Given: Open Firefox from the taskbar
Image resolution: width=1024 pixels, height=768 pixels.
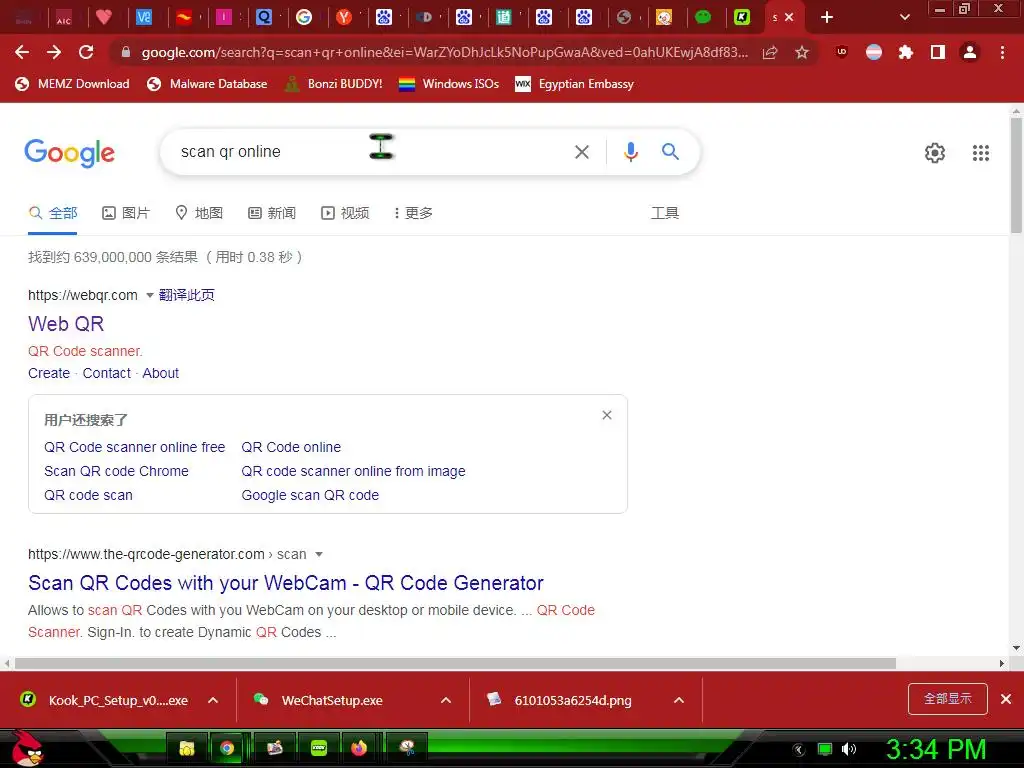Looking at the screenshot, I should click(359, 748).
